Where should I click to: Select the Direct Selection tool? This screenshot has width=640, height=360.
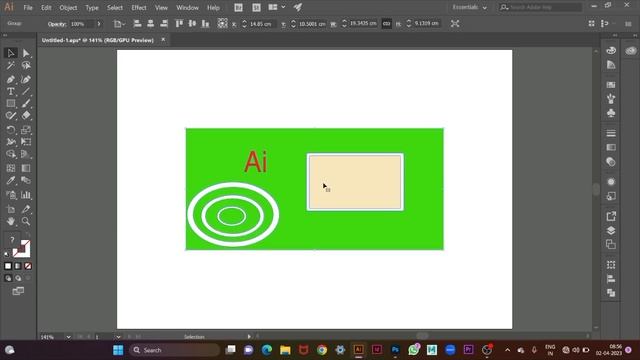point(26,53)
